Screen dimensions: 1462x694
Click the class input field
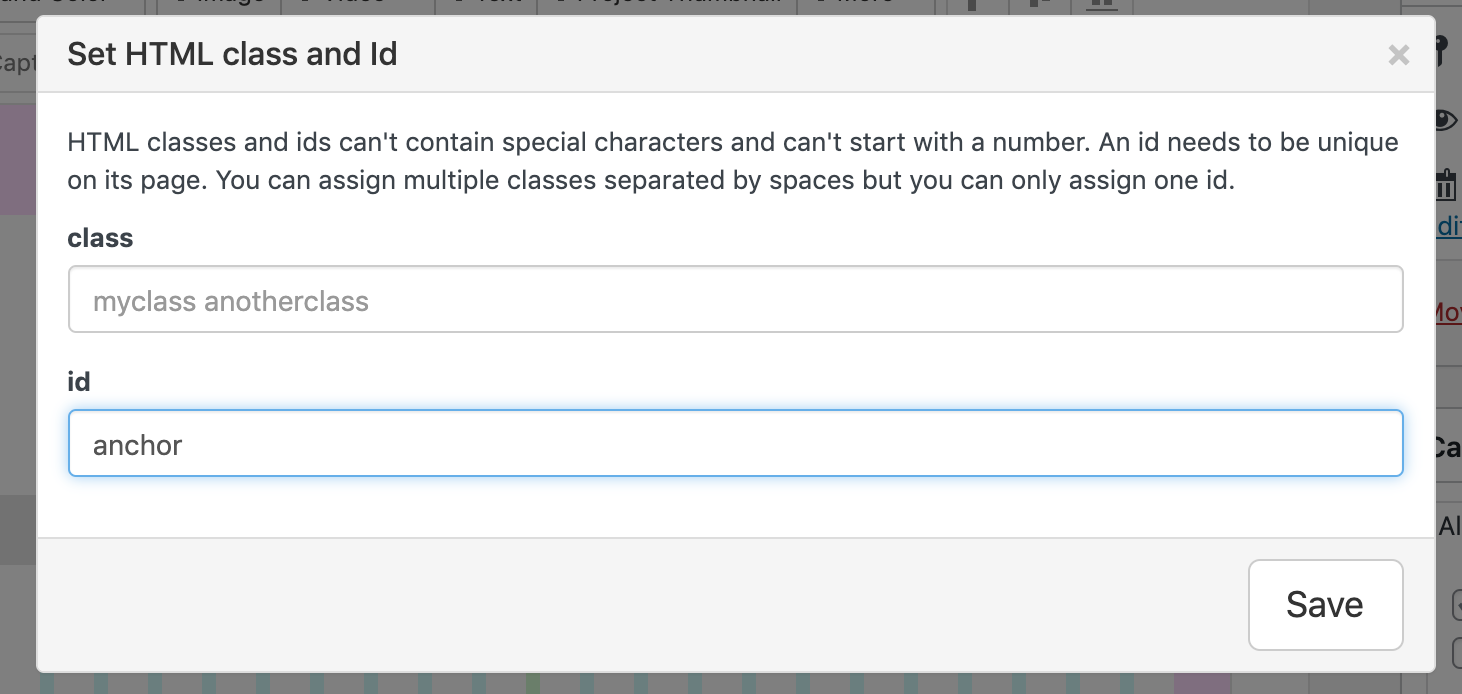tap(735, 300)
